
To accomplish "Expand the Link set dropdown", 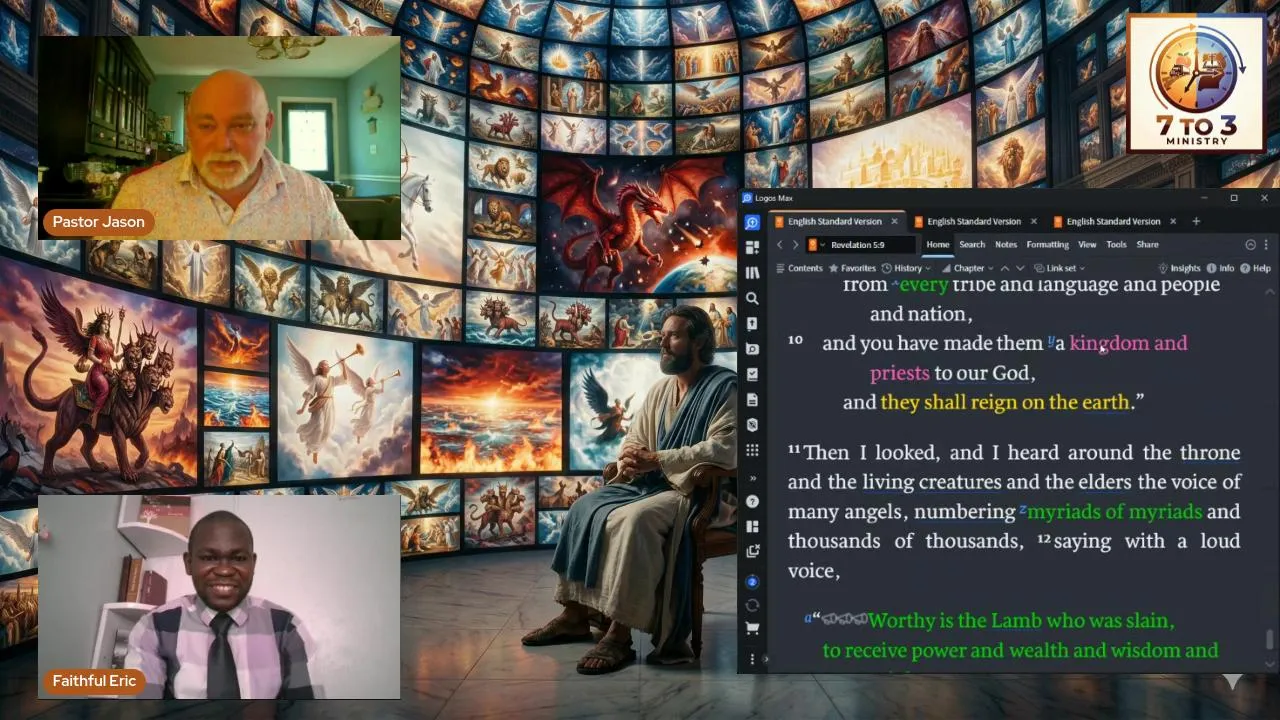I will [1060, 268].
